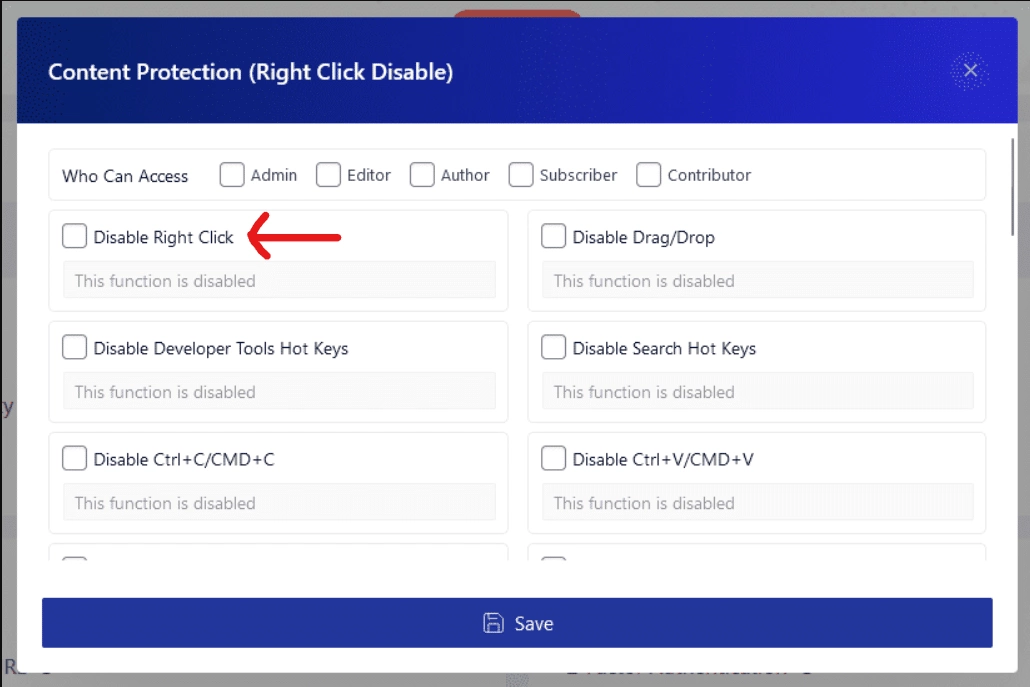Enable Disable Right Click protection
Viewport: 1030px width, 687px height.
[74, 236]
